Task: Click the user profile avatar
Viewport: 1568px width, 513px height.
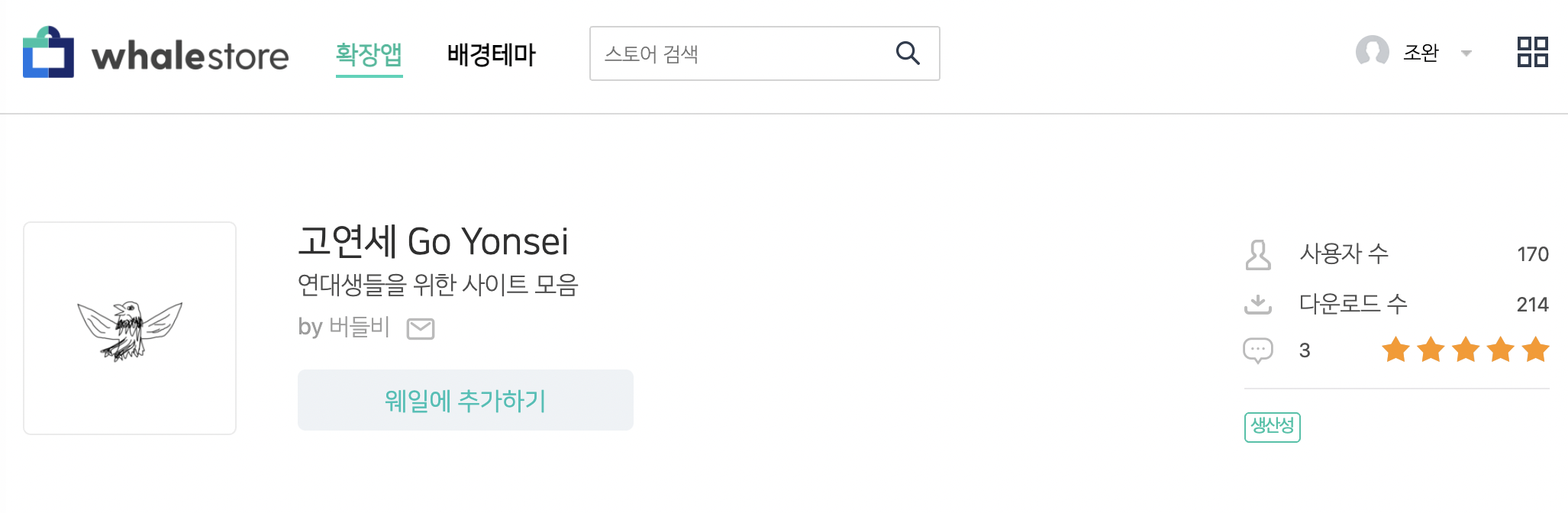Action: click(1372, 53)
